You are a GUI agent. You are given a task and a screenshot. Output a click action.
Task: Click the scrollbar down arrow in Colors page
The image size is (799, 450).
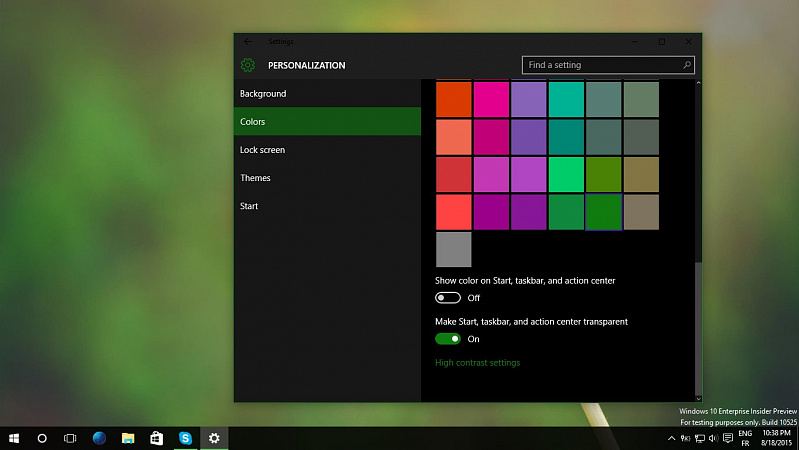point(698,399)
